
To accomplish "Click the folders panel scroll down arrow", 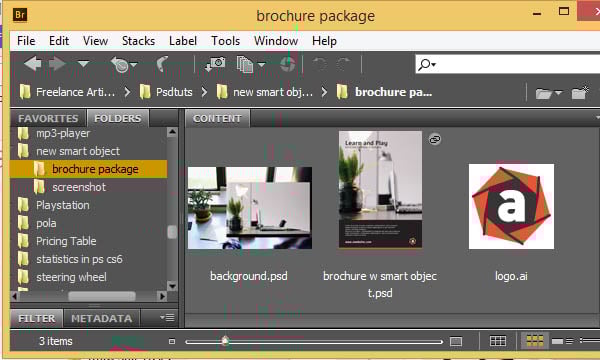I will click(172, 286).
